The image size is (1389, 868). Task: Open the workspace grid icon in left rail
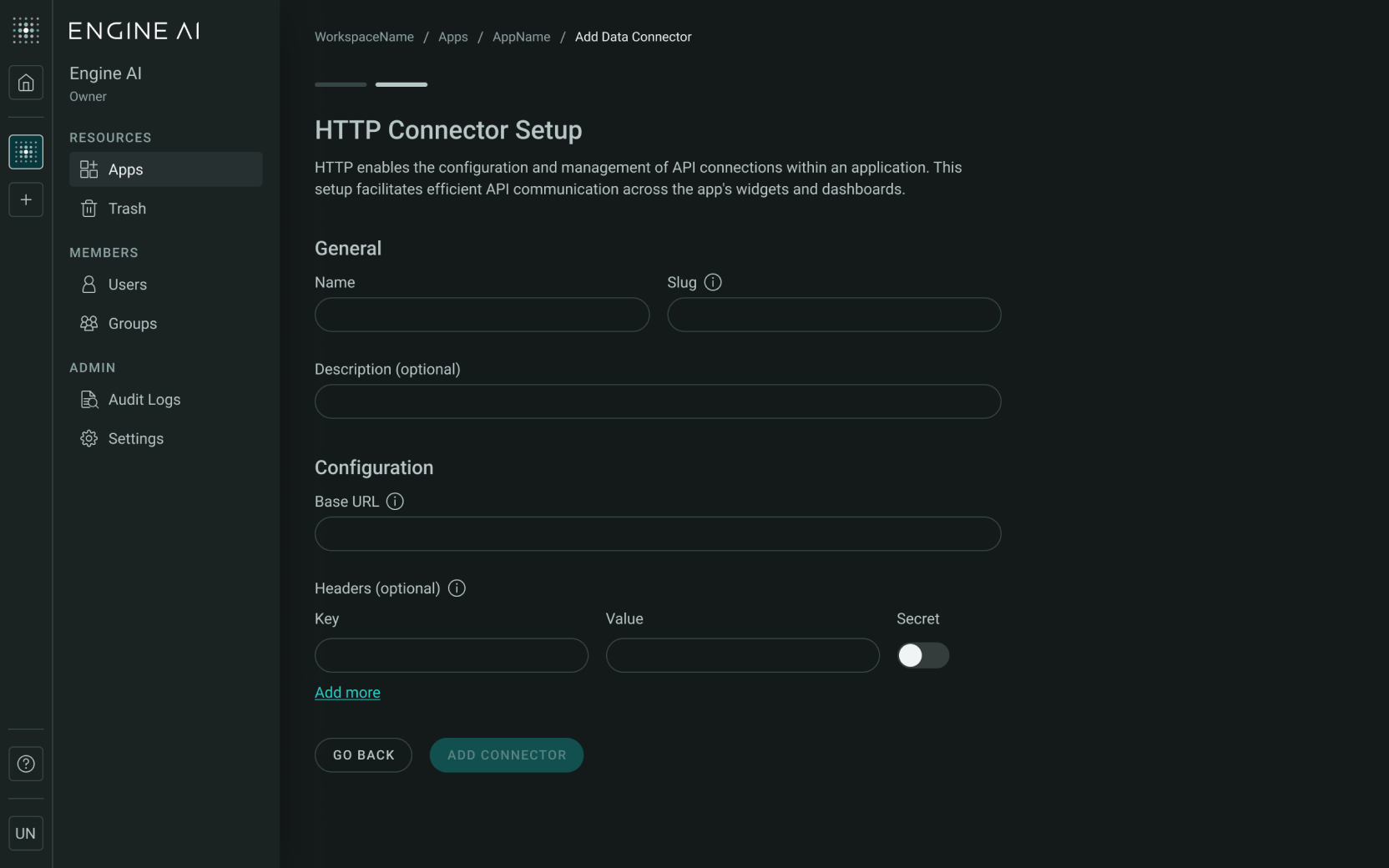pos(26,152)
